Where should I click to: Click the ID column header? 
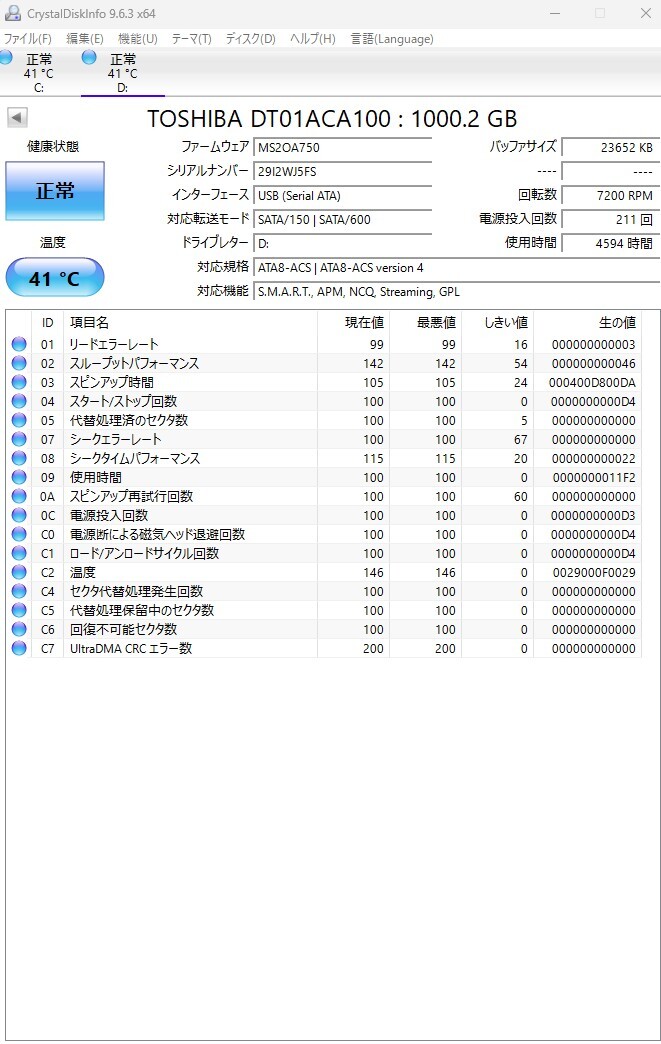47,323
